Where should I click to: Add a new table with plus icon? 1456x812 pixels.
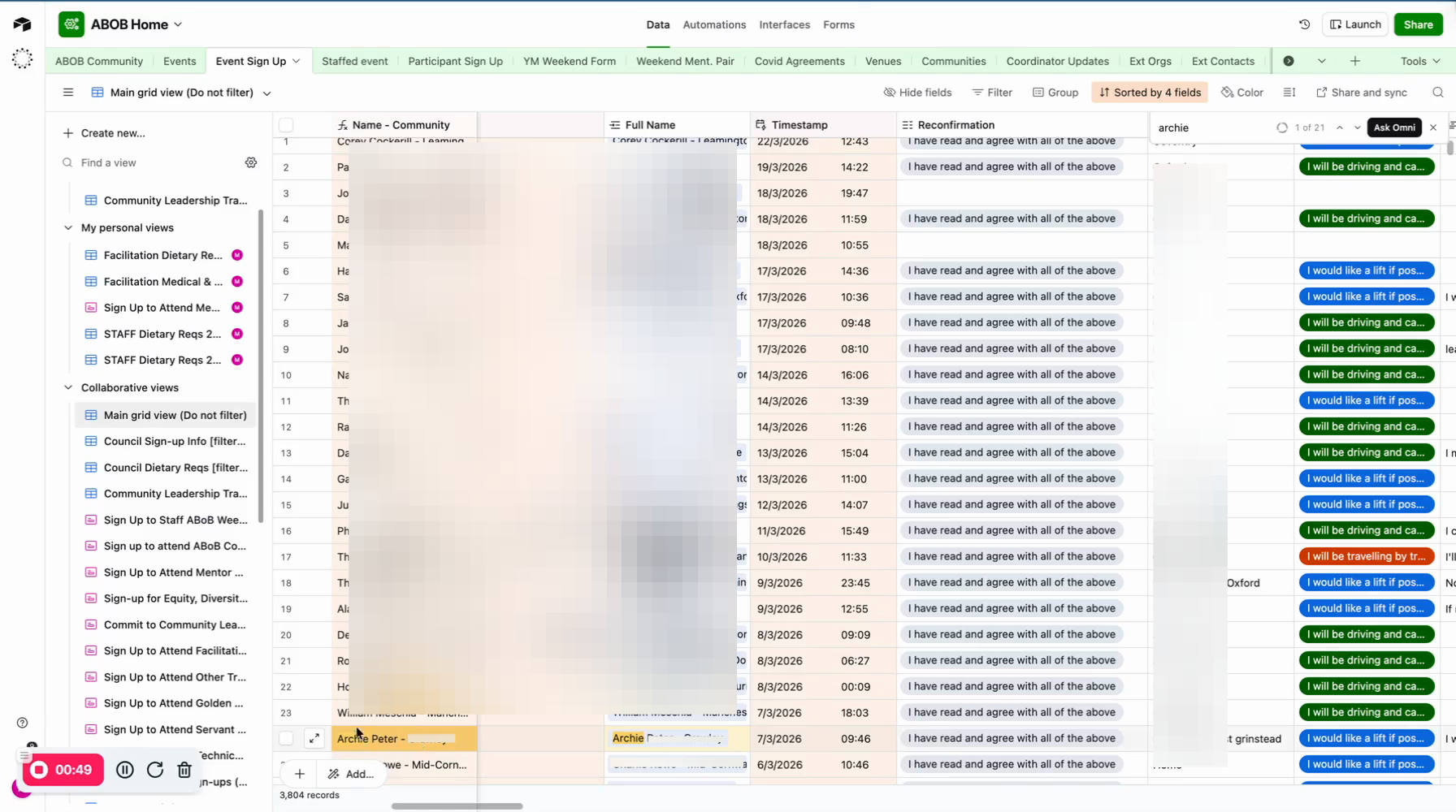click(1354, 61)
